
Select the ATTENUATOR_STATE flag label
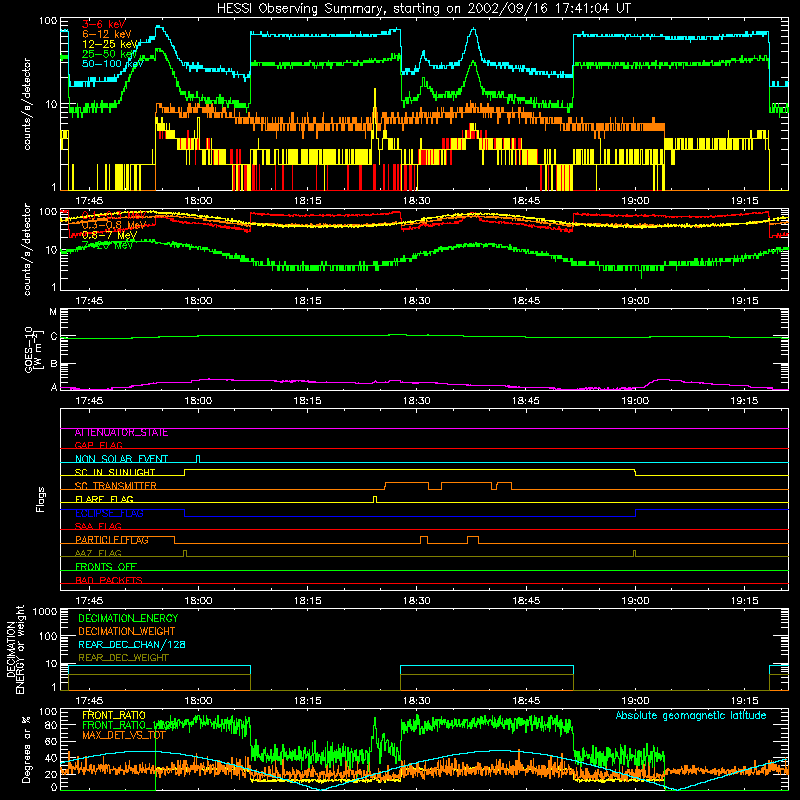click(121, 433)
